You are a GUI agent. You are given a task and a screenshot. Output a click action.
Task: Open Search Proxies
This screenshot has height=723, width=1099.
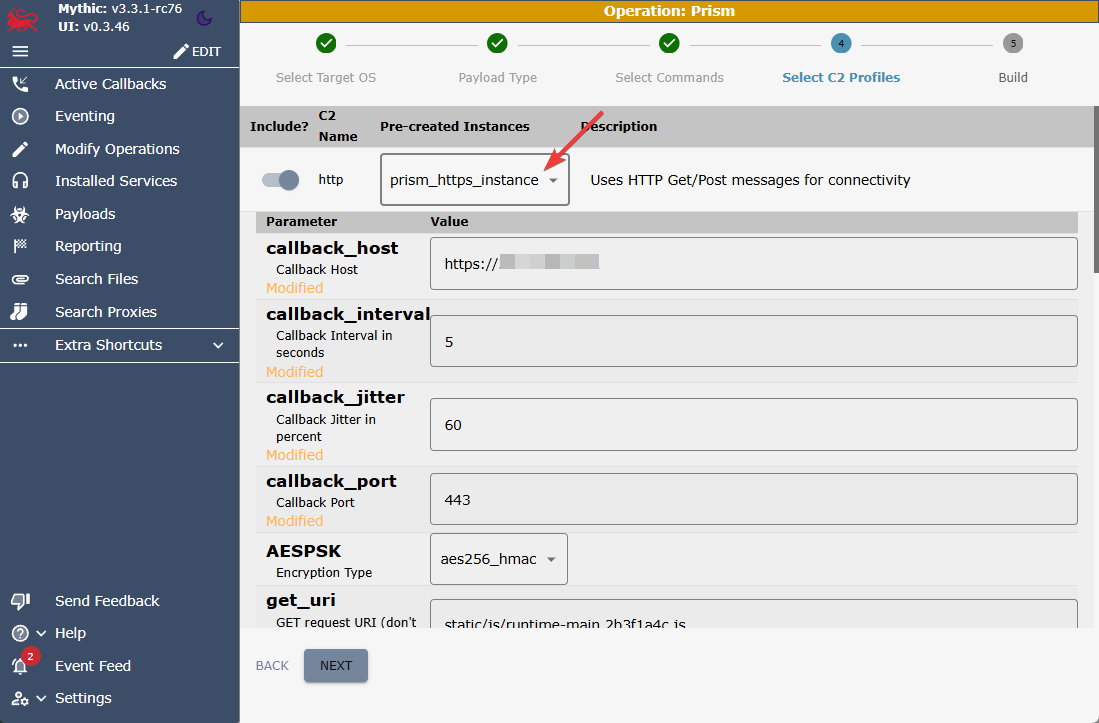click(106, 312)
